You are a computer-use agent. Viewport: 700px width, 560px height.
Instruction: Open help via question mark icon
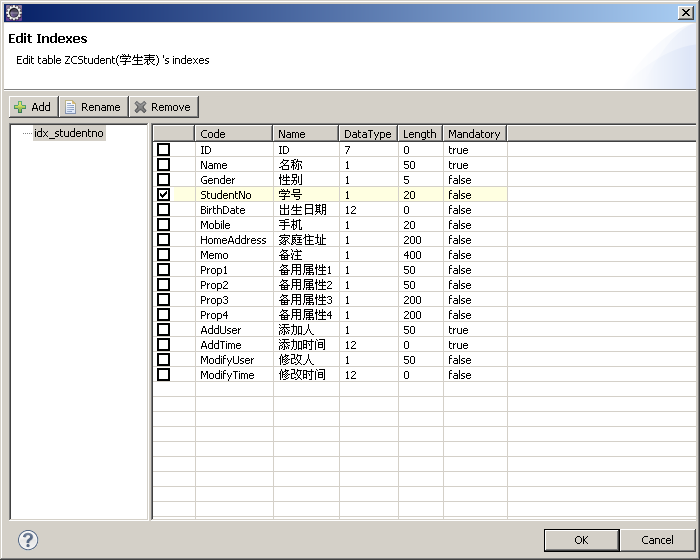coord(28,540)
